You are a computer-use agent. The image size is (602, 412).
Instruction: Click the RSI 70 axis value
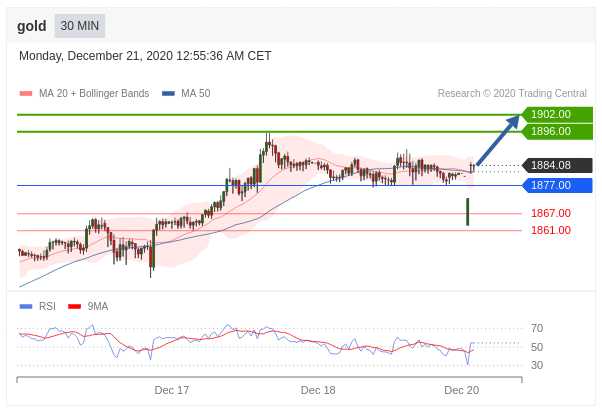pos(537,328)
